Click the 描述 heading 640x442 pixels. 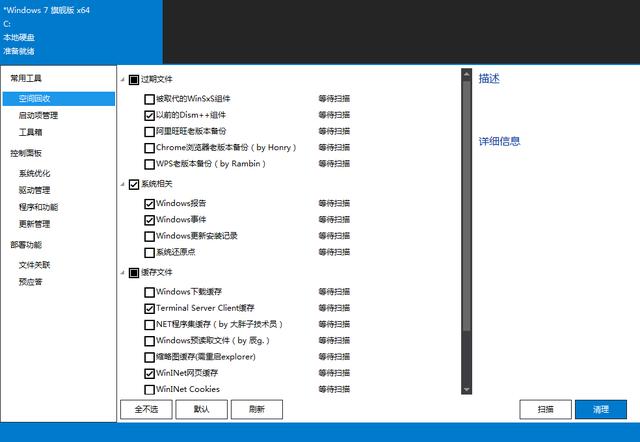tap(489, 78)
